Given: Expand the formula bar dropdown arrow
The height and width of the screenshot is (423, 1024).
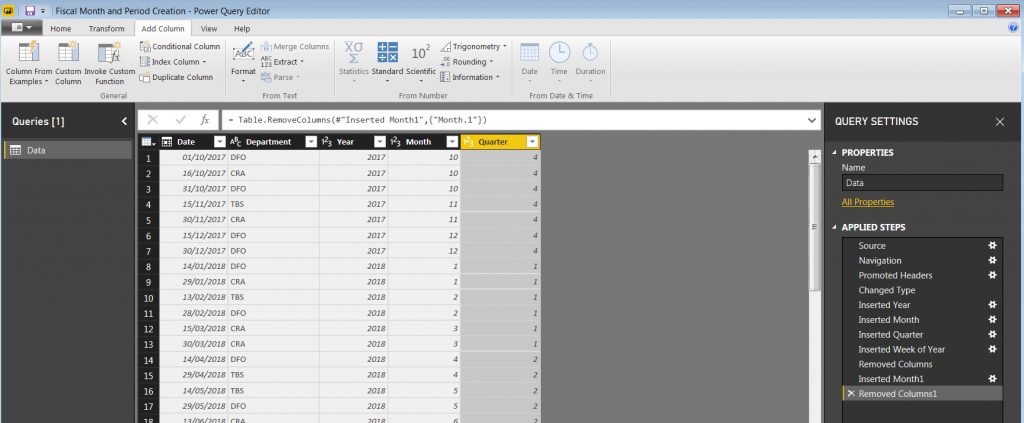Looking at the screenshot, I should pos(811,120).
